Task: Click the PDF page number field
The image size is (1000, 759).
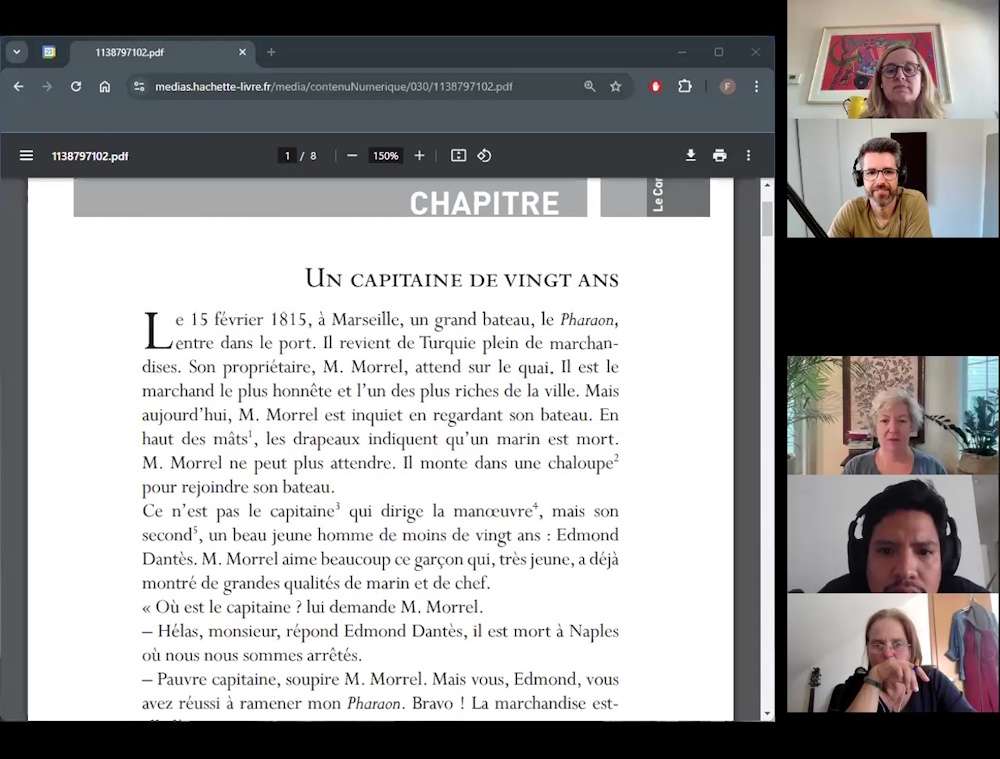Action: (287, 156)
